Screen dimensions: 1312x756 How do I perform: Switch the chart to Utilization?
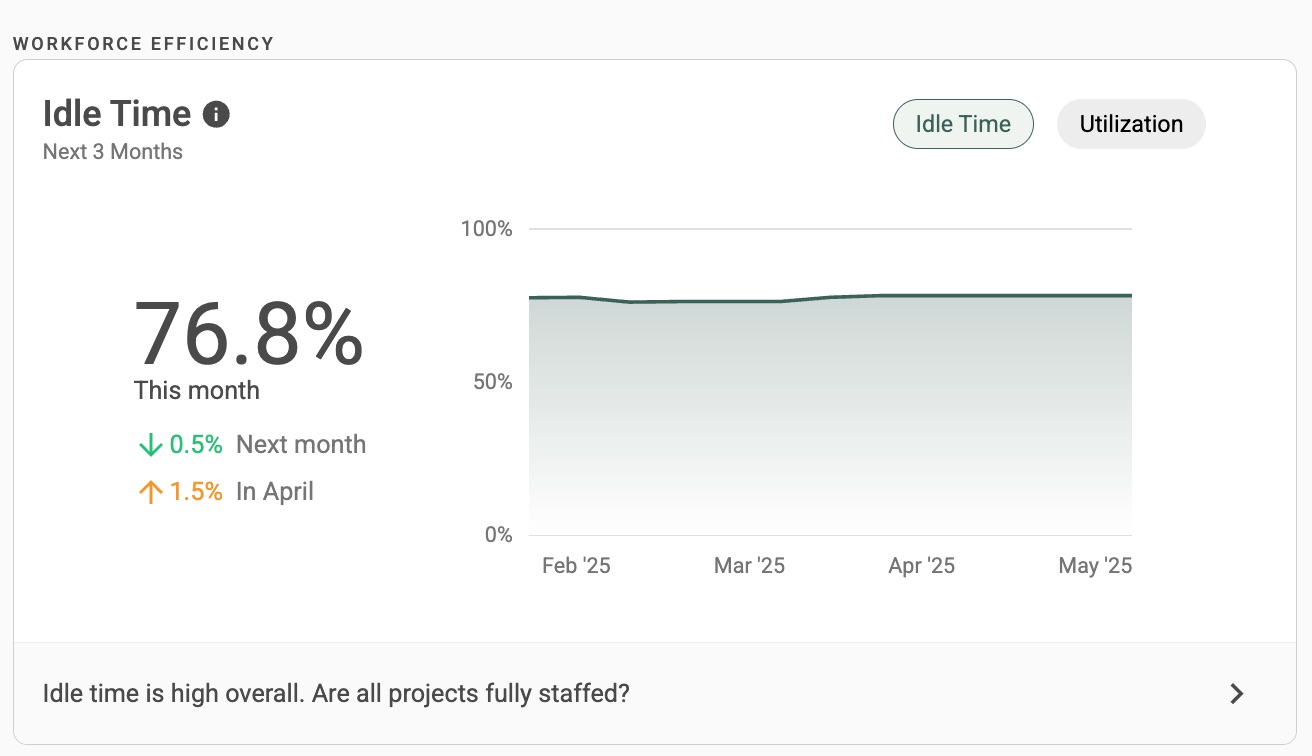(x=1131, y=124)
